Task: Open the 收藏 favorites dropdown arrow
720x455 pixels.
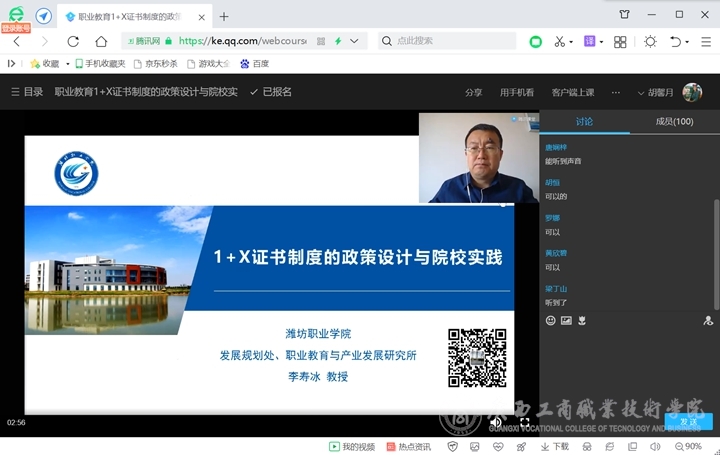Action: click(x=67, y=64)
